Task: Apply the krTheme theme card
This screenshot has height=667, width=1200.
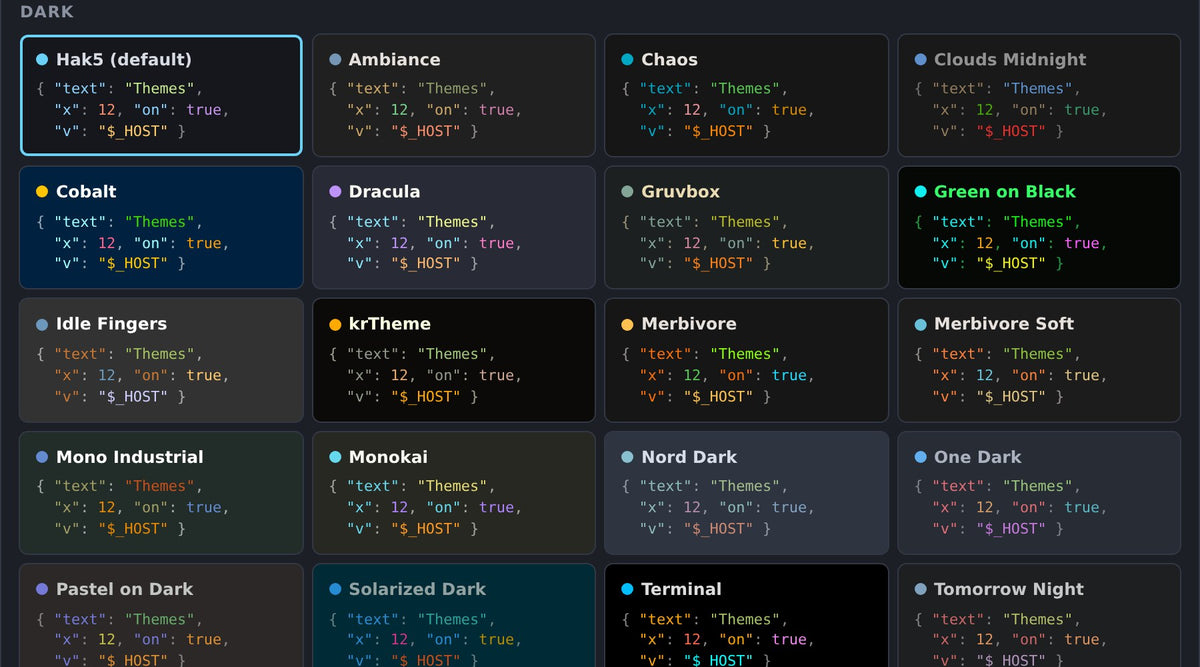Action: click(x=454, y=360)
